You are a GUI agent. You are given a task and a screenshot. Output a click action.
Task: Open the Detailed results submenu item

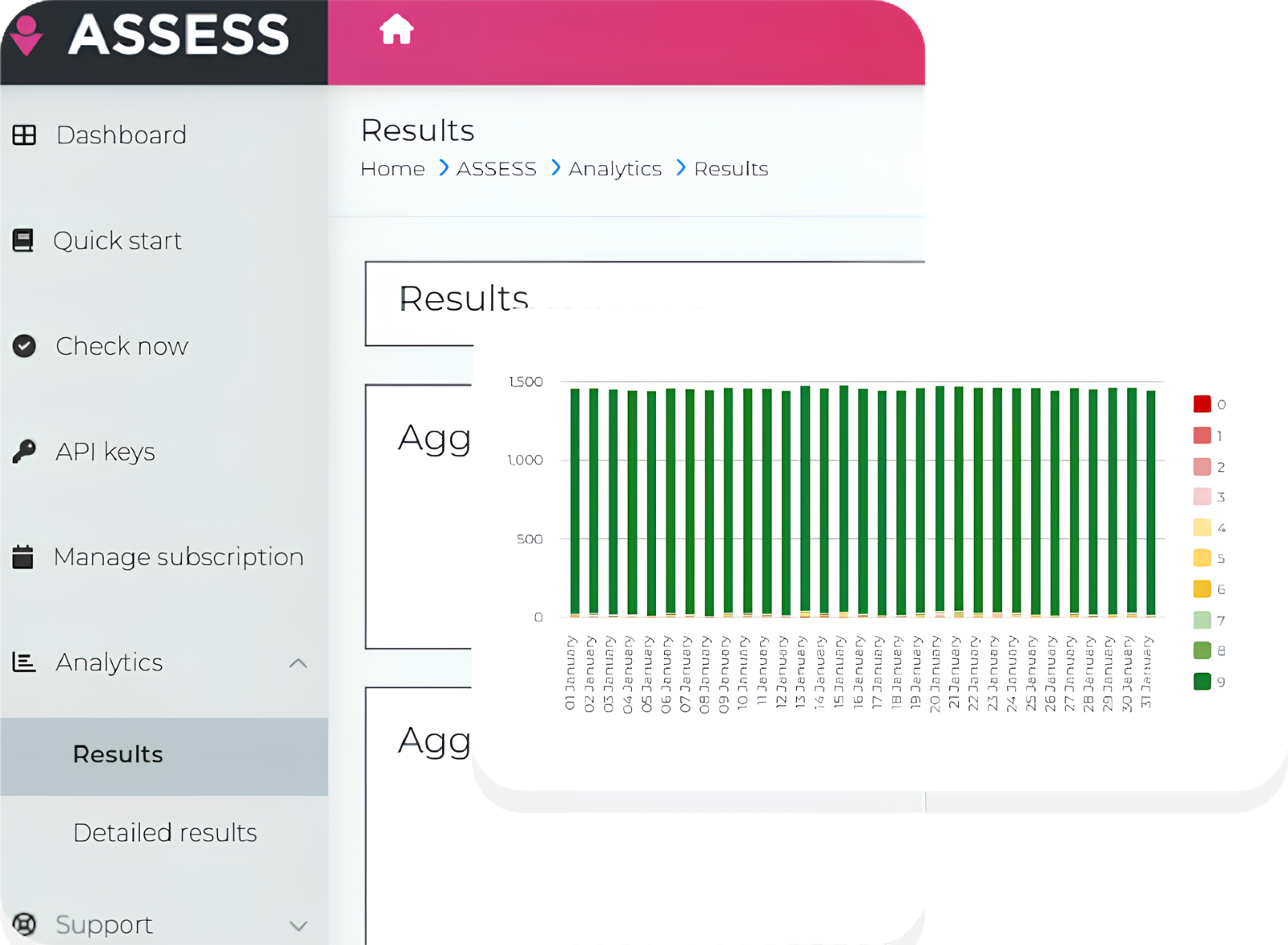(164, 832)
